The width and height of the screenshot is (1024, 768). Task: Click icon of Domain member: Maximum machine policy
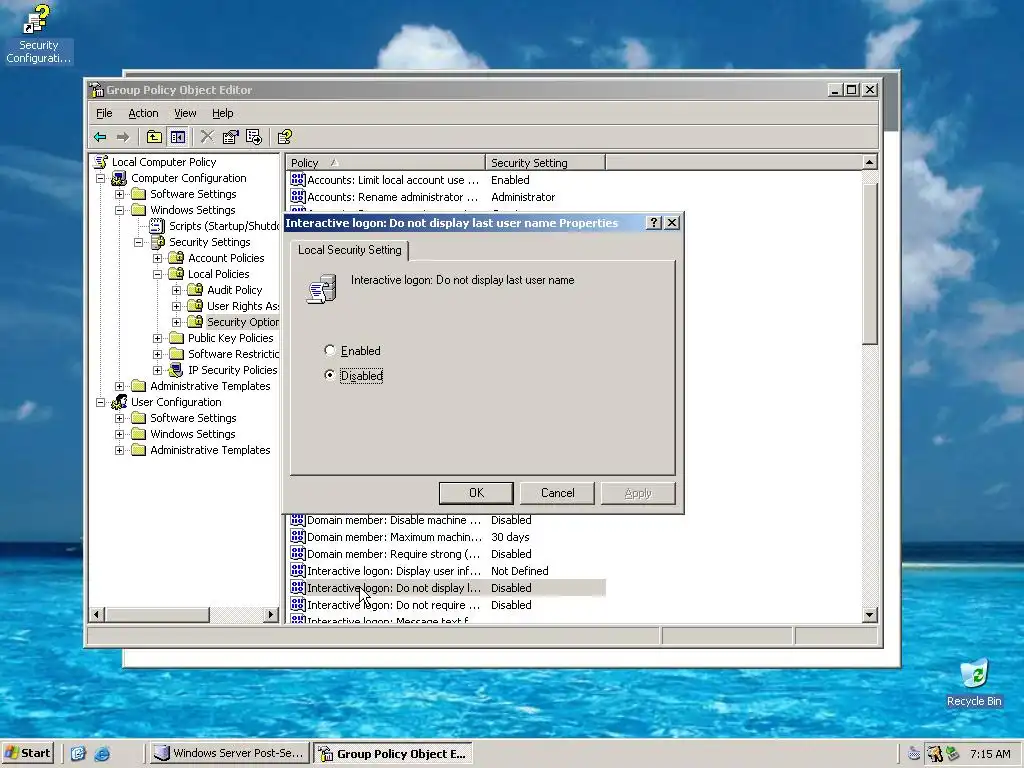(298, 537)
